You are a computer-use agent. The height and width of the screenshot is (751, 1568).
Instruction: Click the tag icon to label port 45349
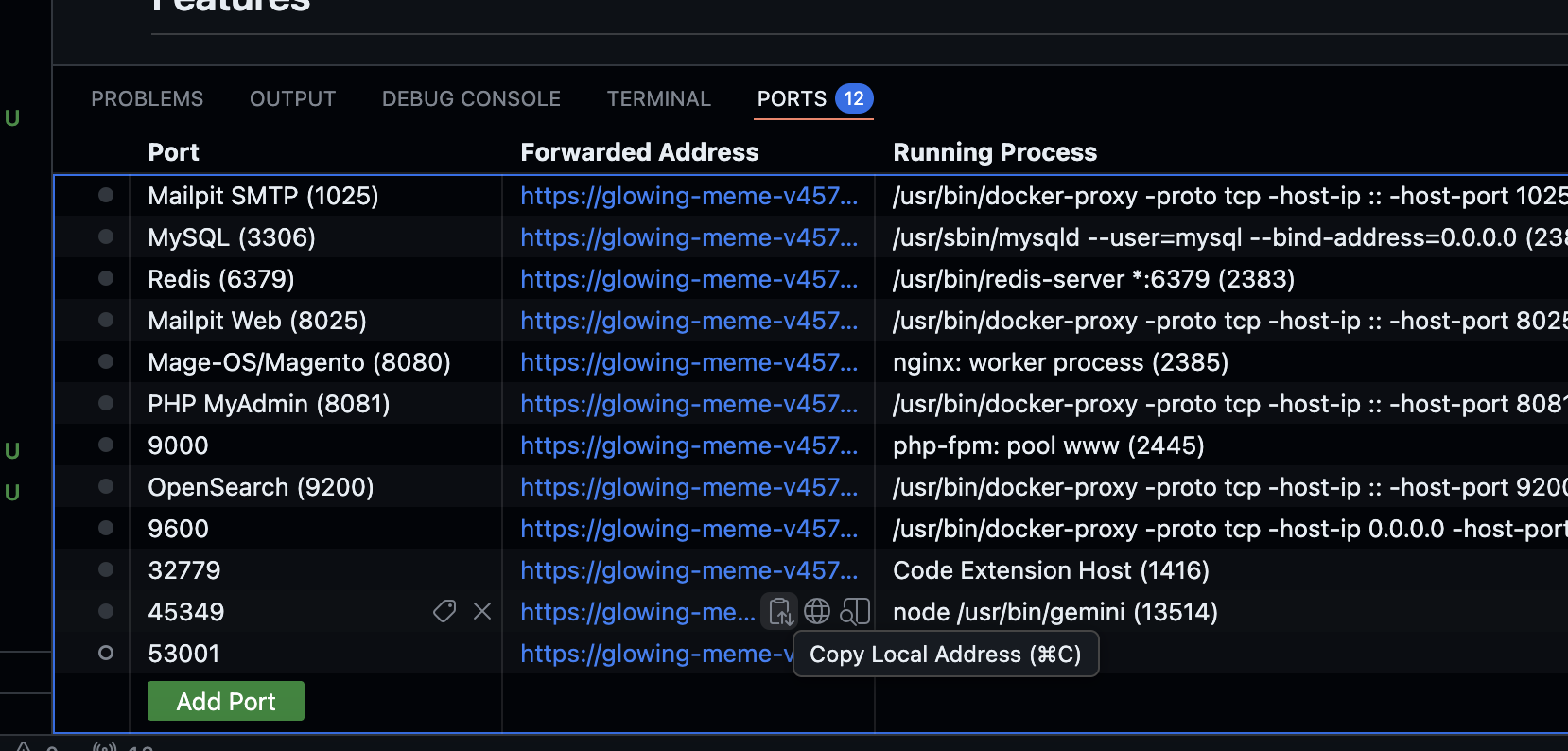(444, 612)
